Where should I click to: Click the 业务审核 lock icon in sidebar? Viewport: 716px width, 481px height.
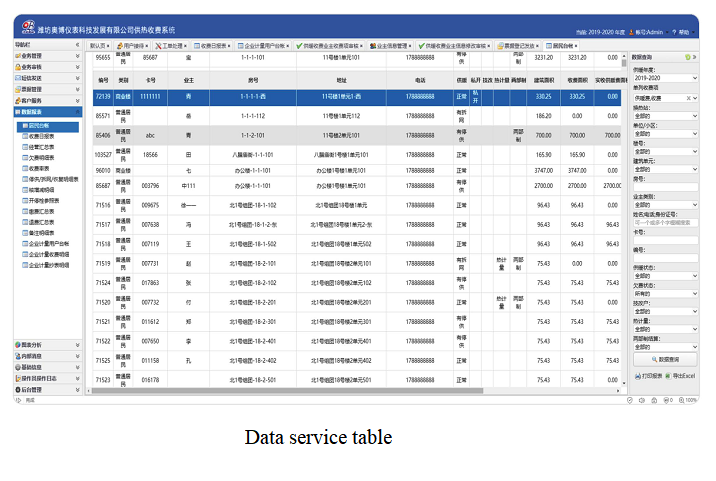[x=18, y=67]
